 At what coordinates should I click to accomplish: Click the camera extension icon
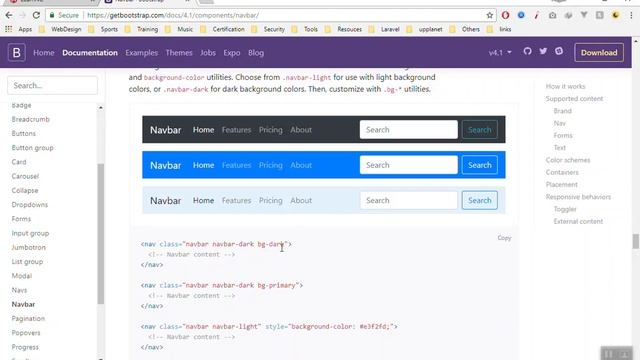point(552,16)
